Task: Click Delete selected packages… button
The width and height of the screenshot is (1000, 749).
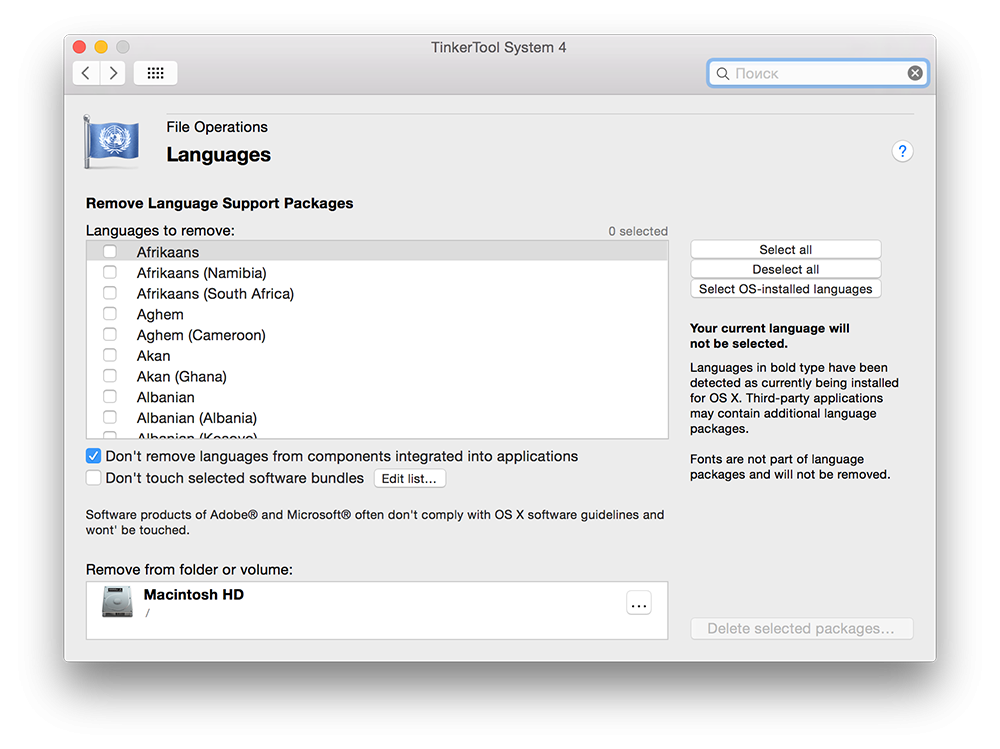Action: click(802, 628)
